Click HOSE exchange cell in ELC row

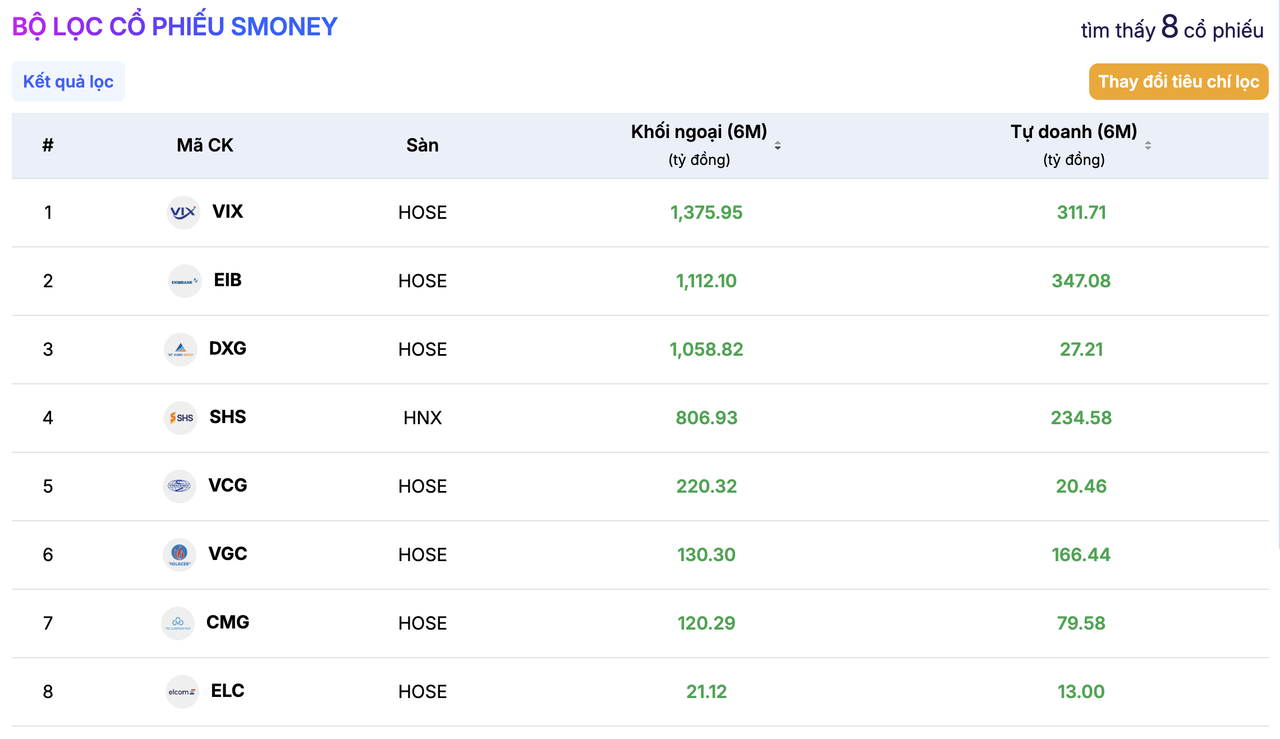click(x=422, y=692)
